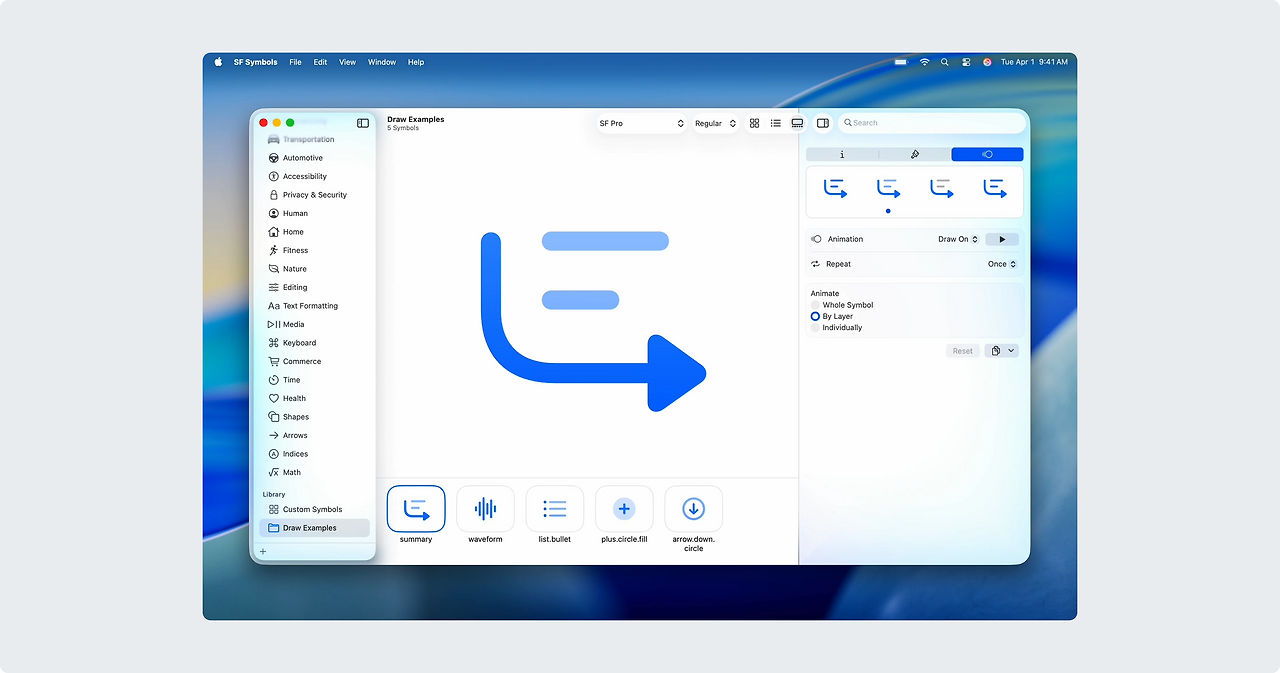Viewport: 1280px width, 673px height.
Task: Open the View menu
Action: (347, 62)
